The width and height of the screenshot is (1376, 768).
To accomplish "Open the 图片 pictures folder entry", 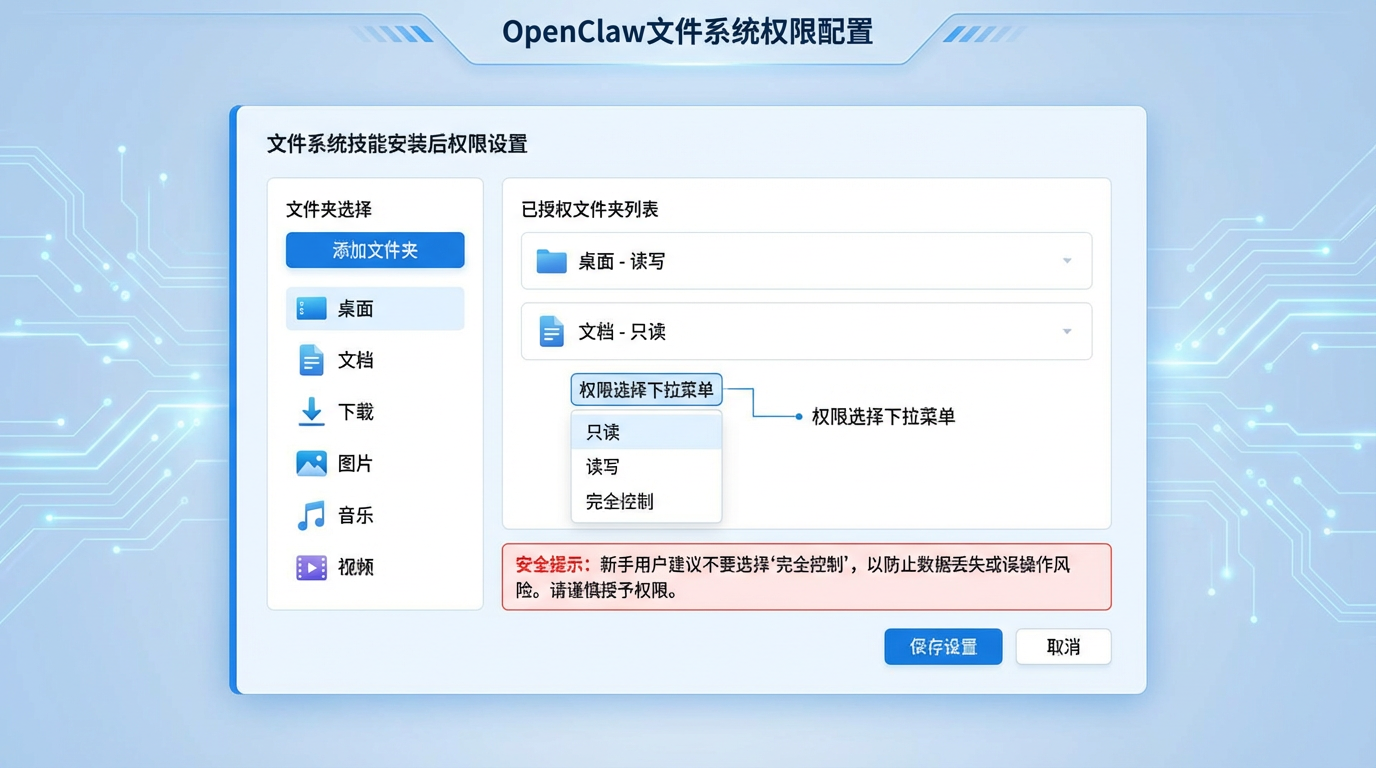I will pyautogui.click(x=311, y=463).
